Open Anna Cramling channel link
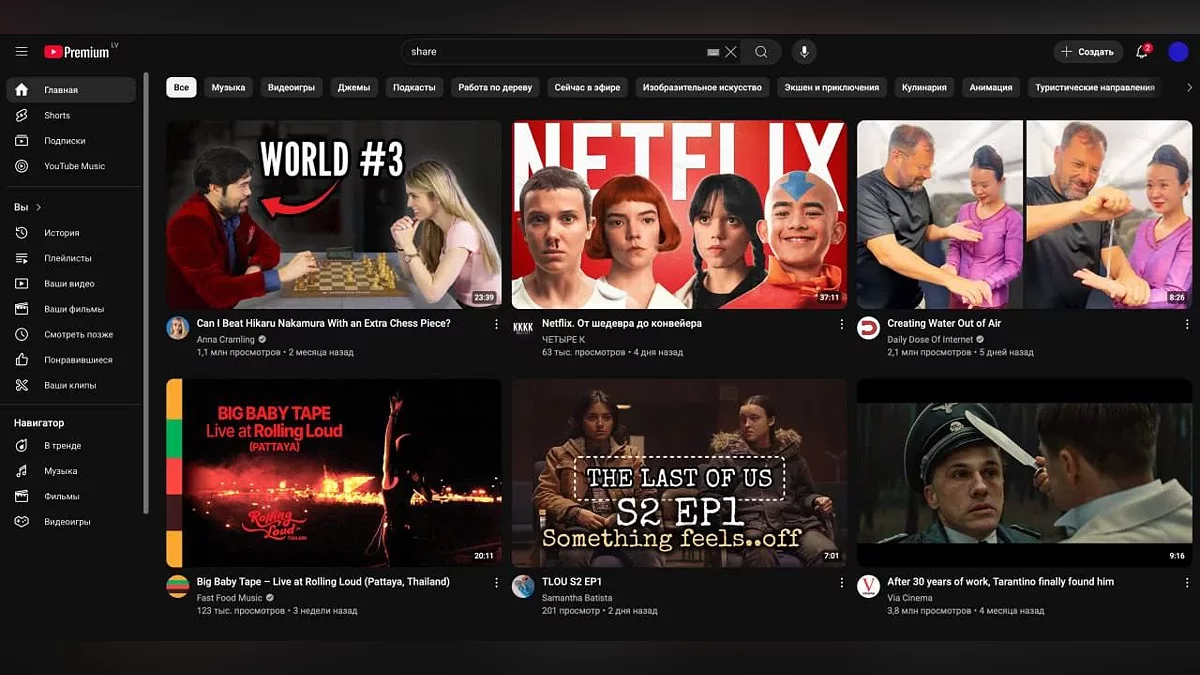1200x675 pixels. tap(226, 340)
